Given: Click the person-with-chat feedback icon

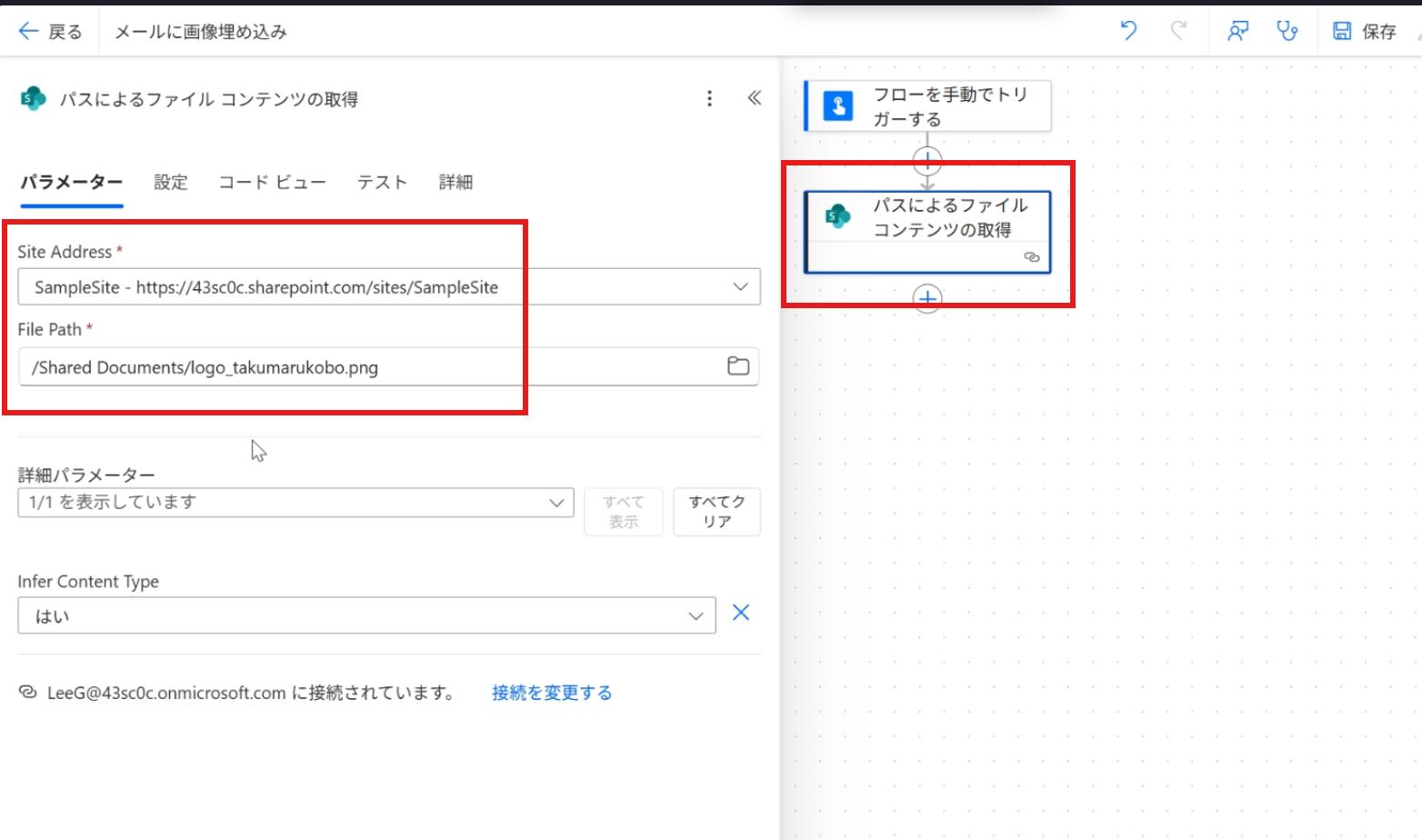Looking at the screenshot, I should (1237, 30).
